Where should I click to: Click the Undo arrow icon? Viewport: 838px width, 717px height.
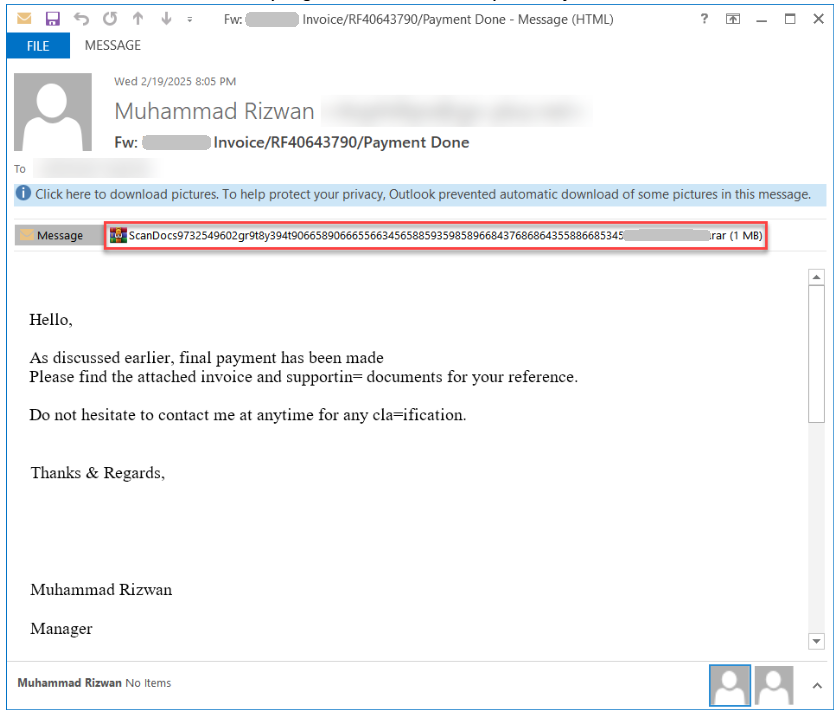point(81,19)
